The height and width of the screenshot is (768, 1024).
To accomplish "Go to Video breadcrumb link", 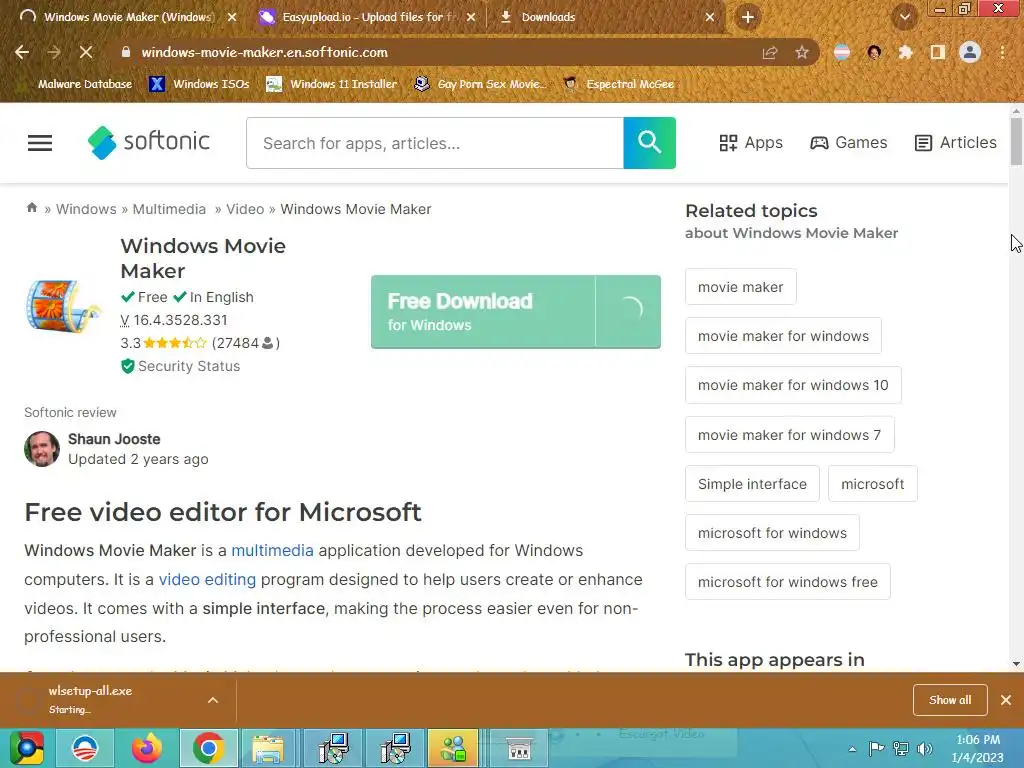I will pyautogui.click(x=245, y=209).
